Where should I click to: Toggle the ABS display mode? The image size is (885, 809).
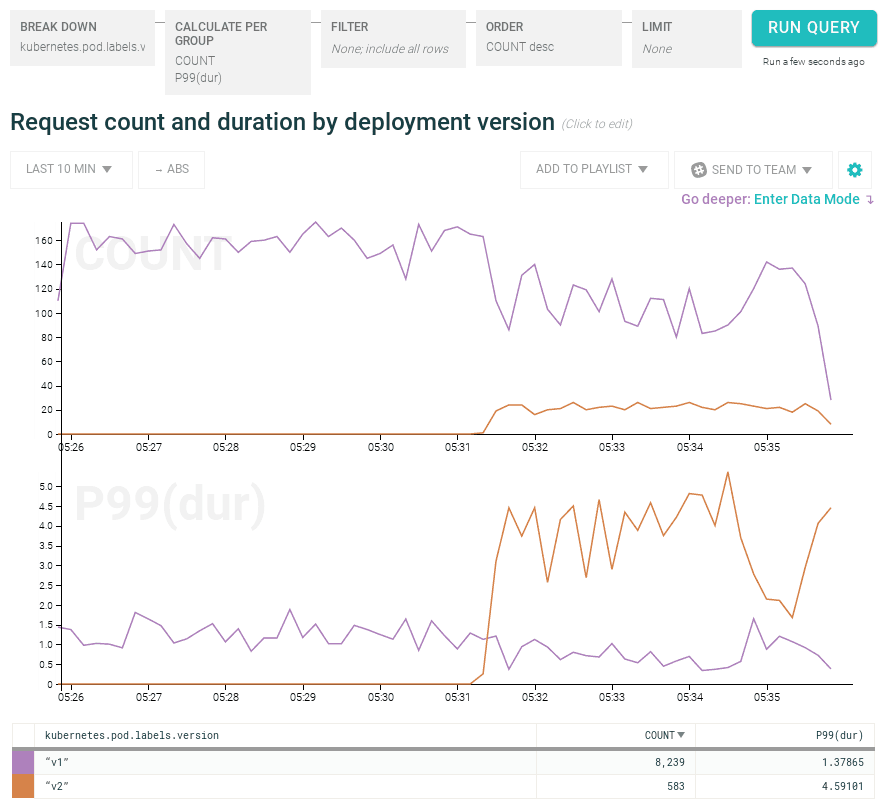click(171, 169)
